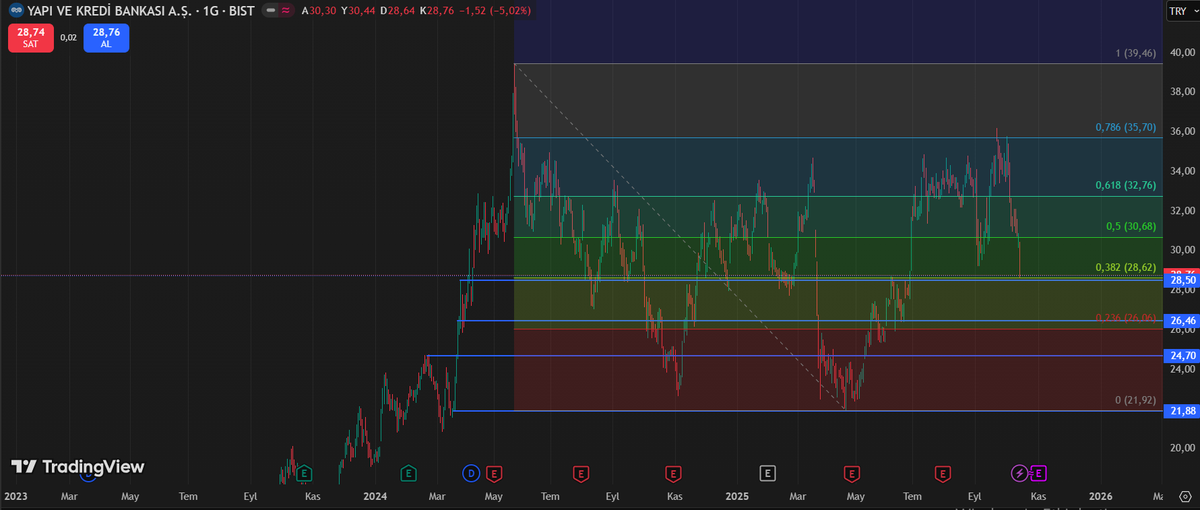Image resolution: width=1200 pixels, height=510 pixels.
Task: Click the 32,00 price scale tick
Action: coord(1183,210)
